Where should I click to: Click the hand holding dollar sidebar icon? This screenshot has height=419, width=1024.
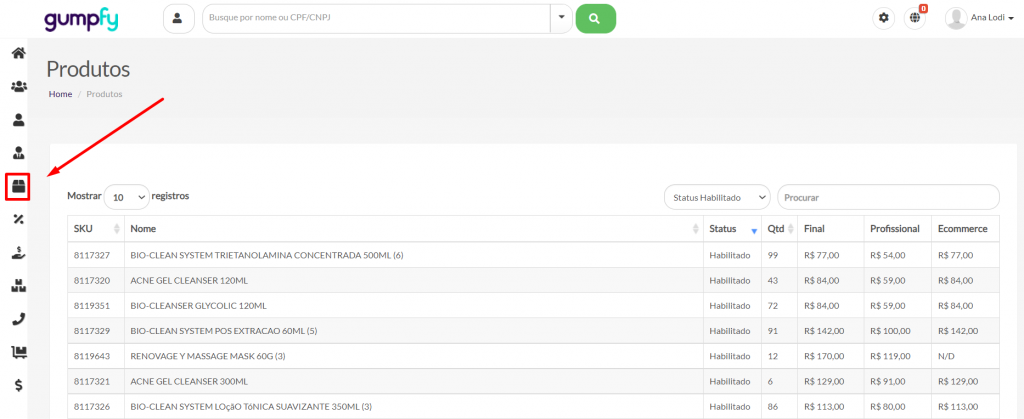click(18, 253)
